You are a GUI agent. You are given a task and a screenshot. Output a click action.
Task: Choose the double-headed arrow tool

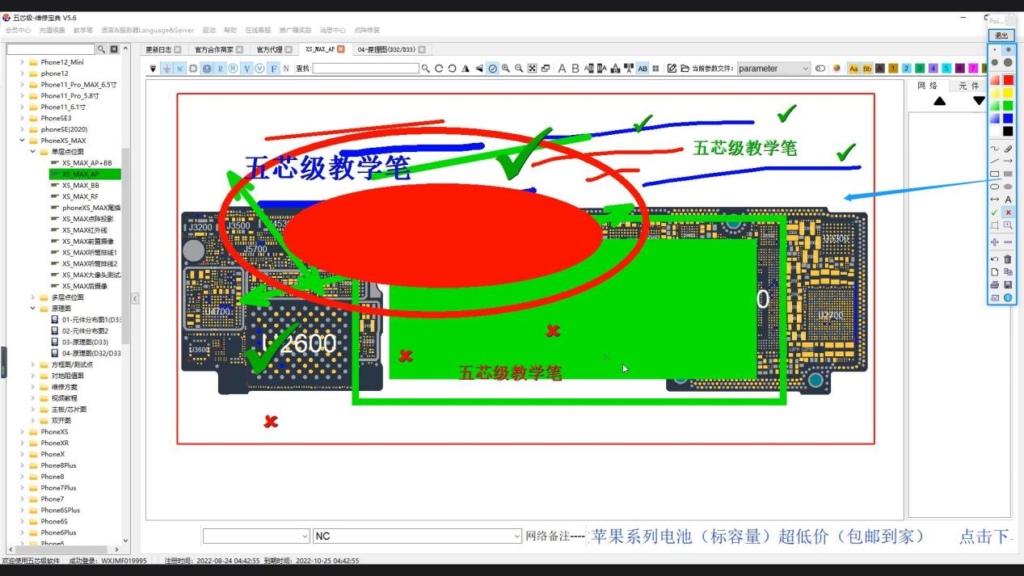pyautogui.click(x=994, y=199)
